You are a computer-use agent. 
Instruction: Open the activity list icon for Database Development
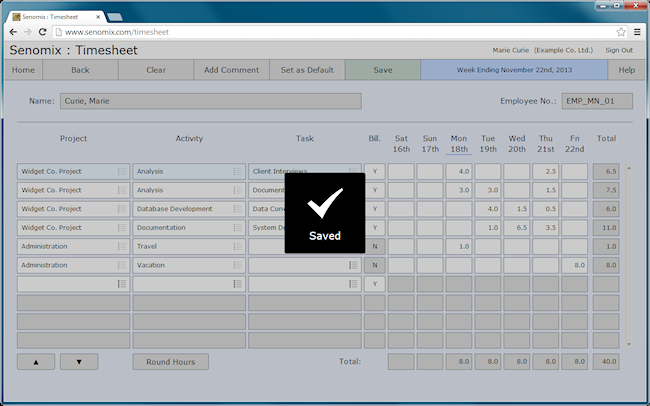(237, 209)
